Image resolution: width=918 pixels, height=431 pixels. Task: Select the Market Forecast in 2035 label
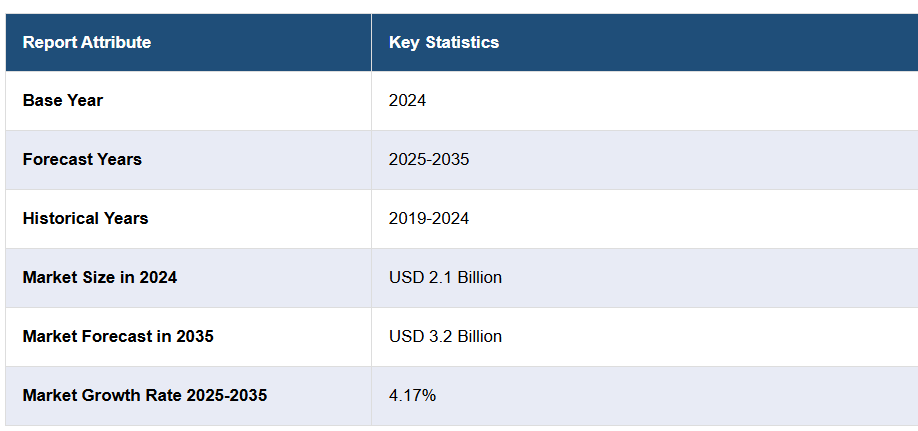coord(118,336)
